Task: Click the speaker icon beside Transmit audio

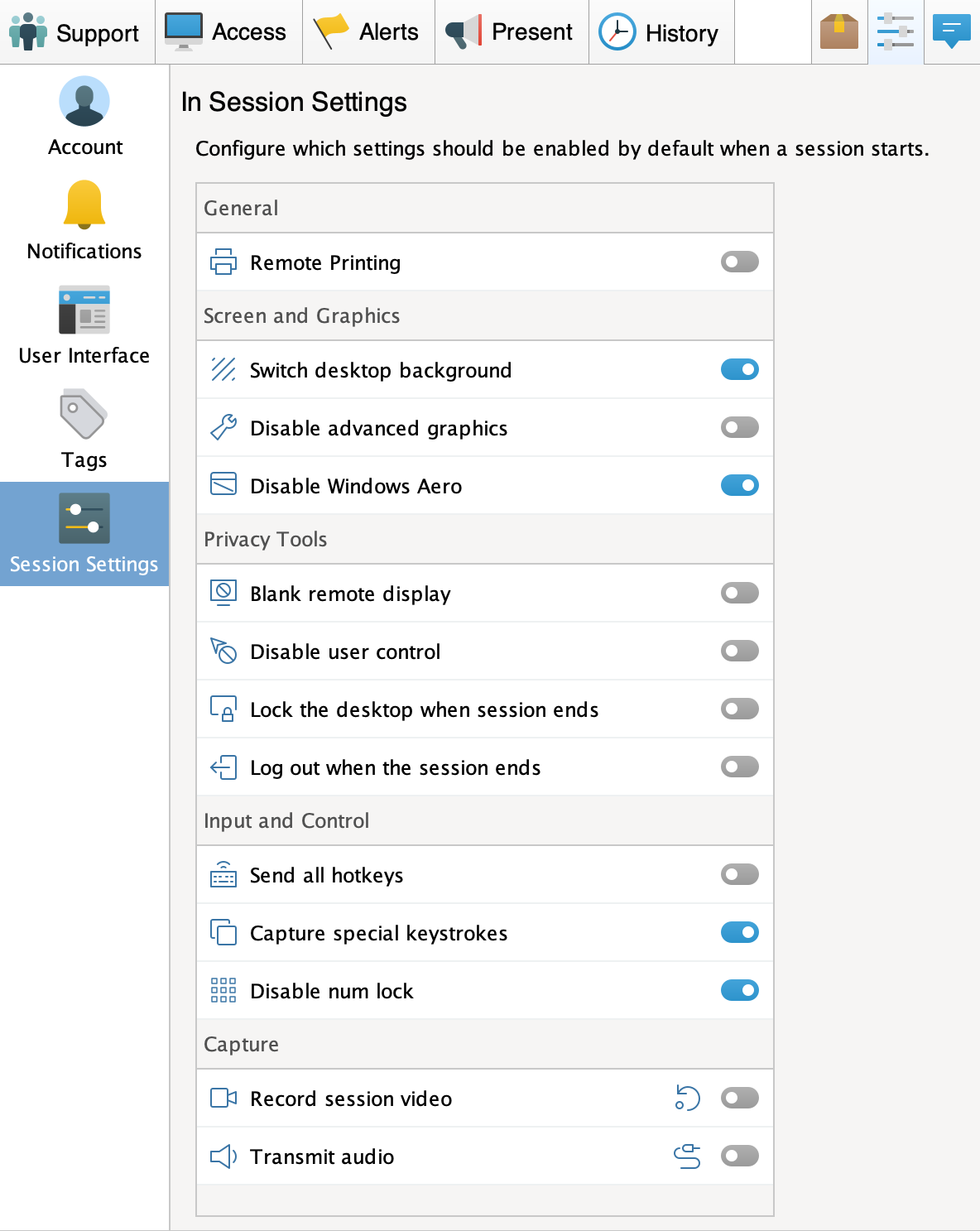Action: click(223, 1156)
